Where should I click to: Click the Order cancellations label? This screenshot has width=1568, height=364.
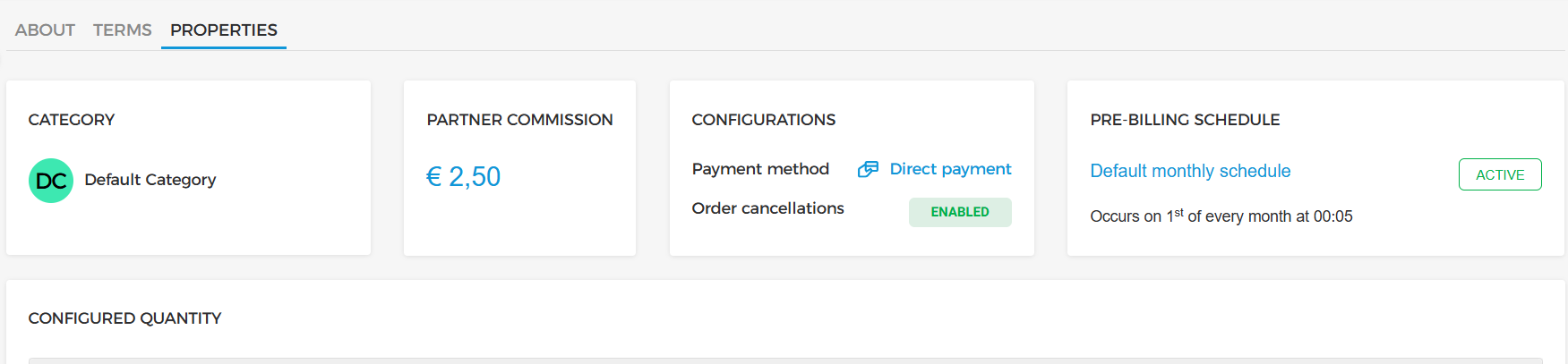pyautogui.click(x=767, y=208)
